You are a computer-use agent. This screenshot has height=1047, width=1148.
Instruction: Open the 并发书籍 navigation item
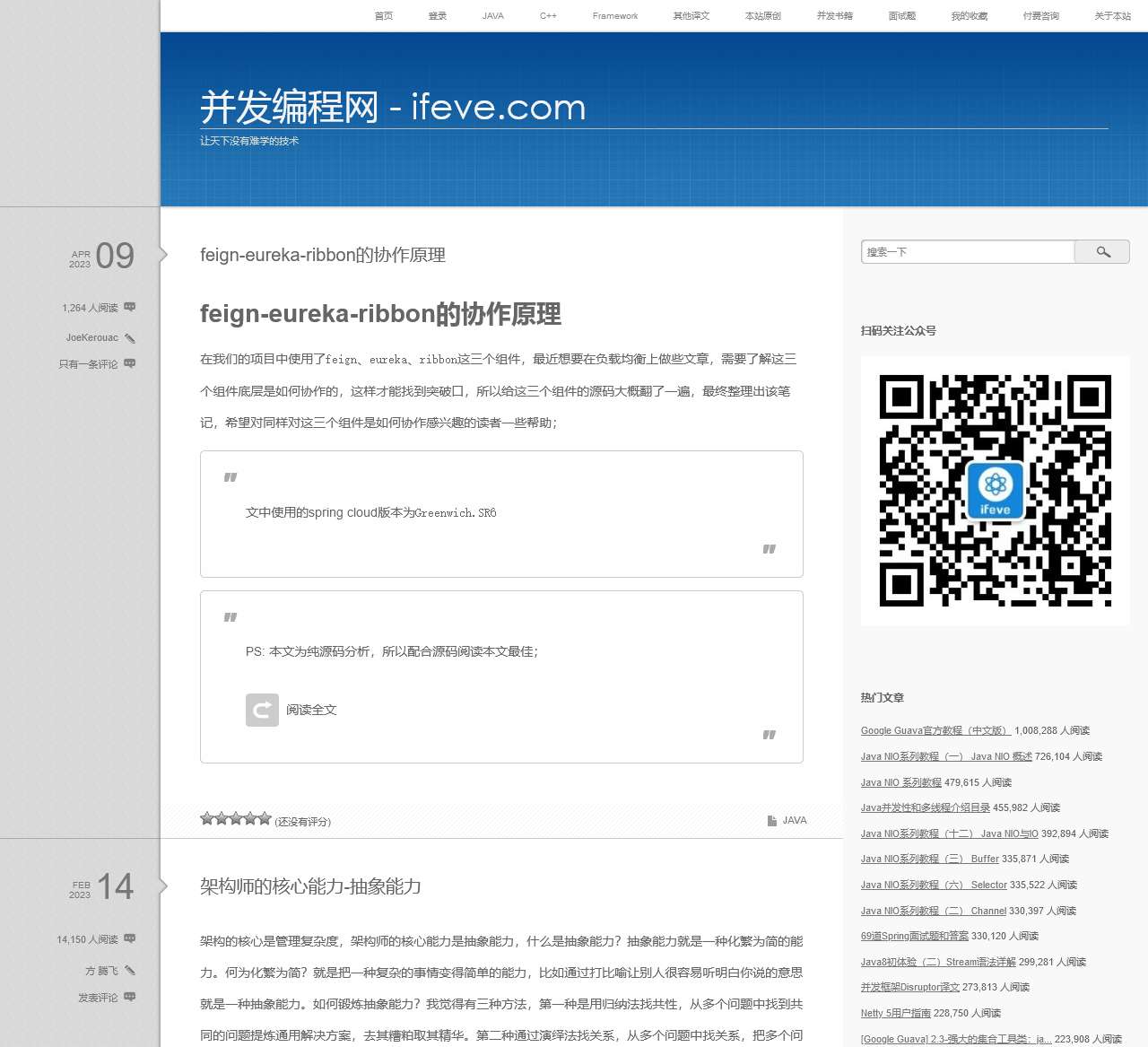[x=834, y=16]
